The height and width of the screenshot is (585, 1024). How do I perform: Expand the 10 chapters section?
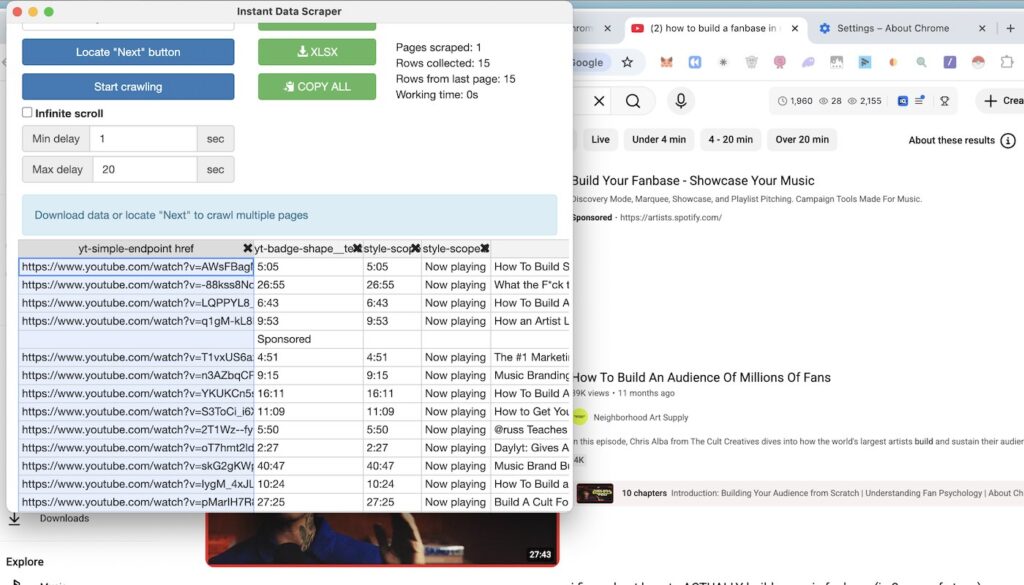coord(645,493)
